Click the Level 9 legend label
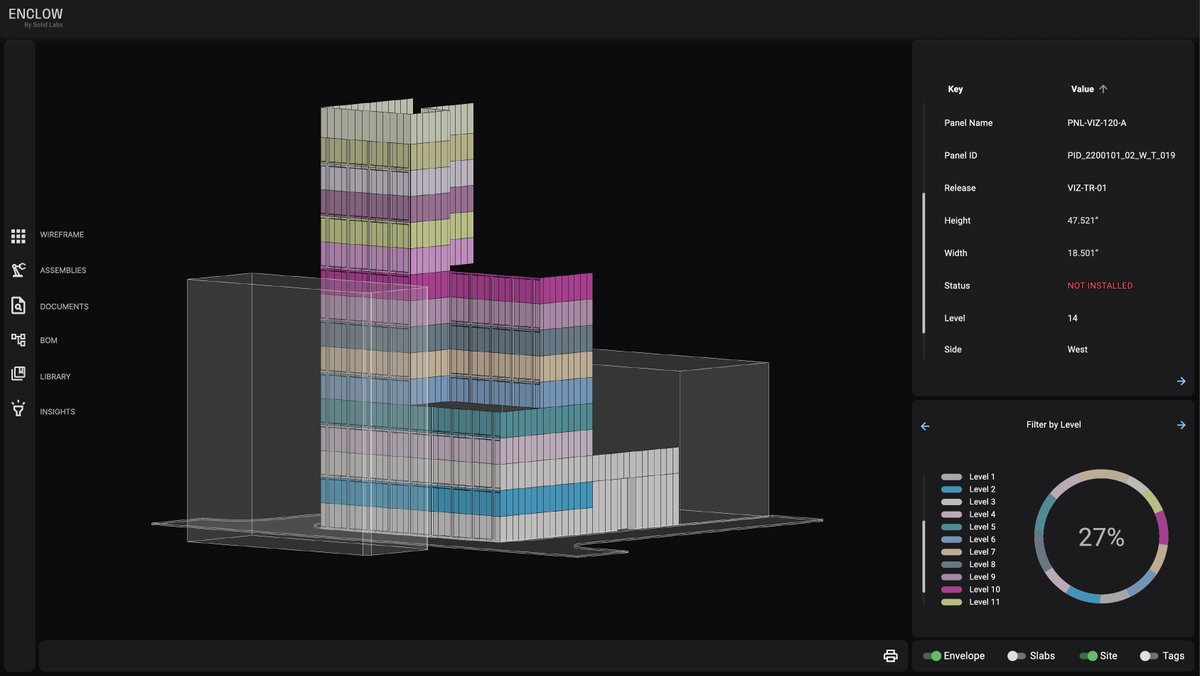 pos(982,577)
